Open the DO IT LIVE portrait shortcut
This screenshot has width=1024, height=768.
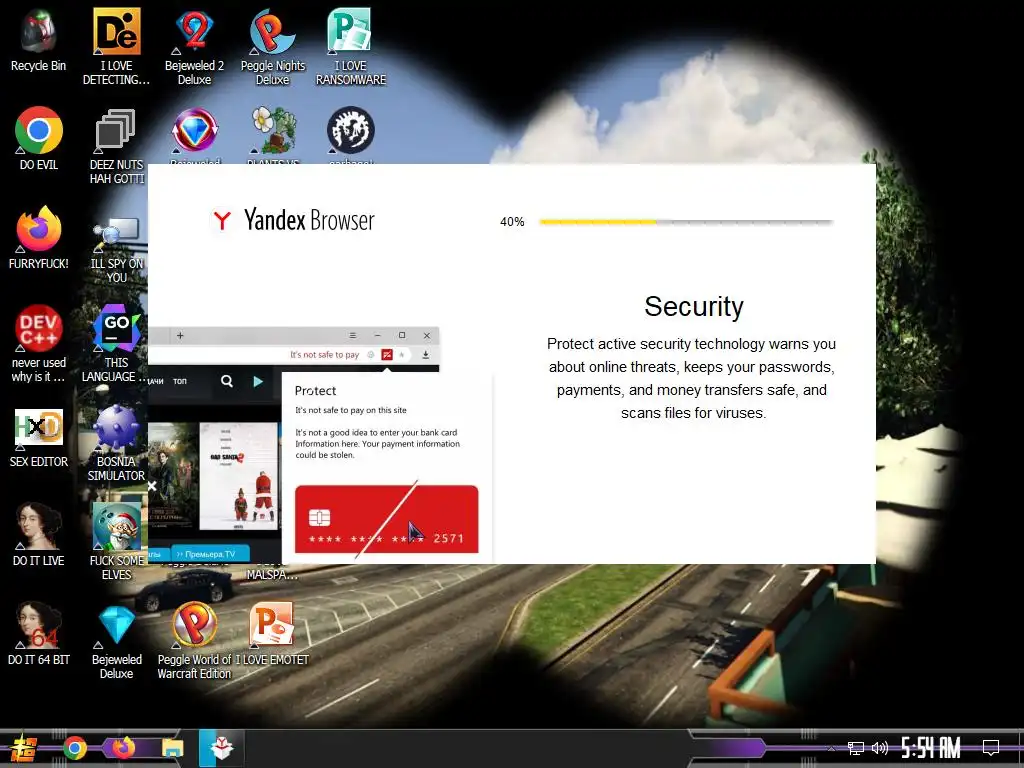39,534
